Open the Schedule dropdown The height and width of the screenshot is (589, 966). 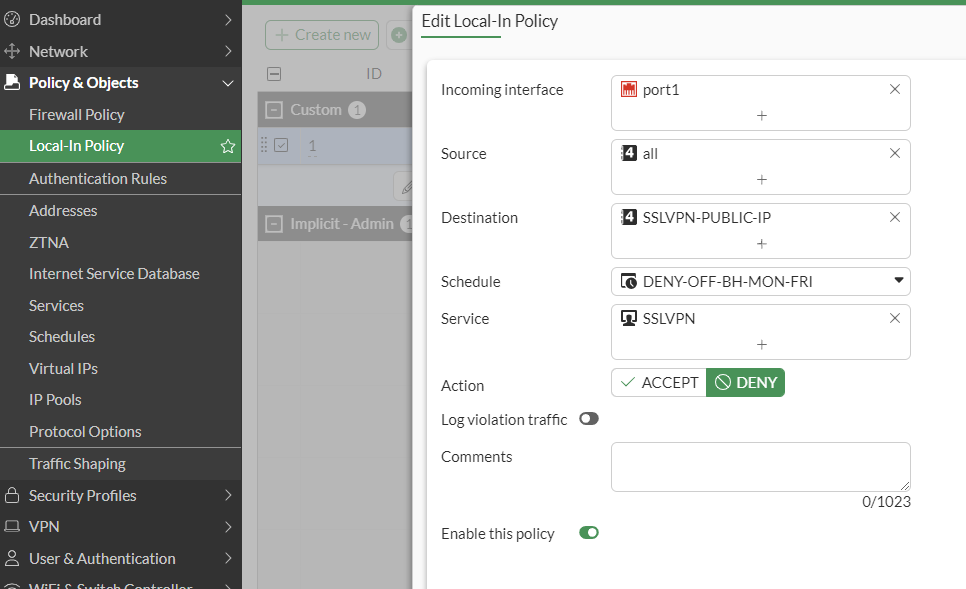pos(760,281)
